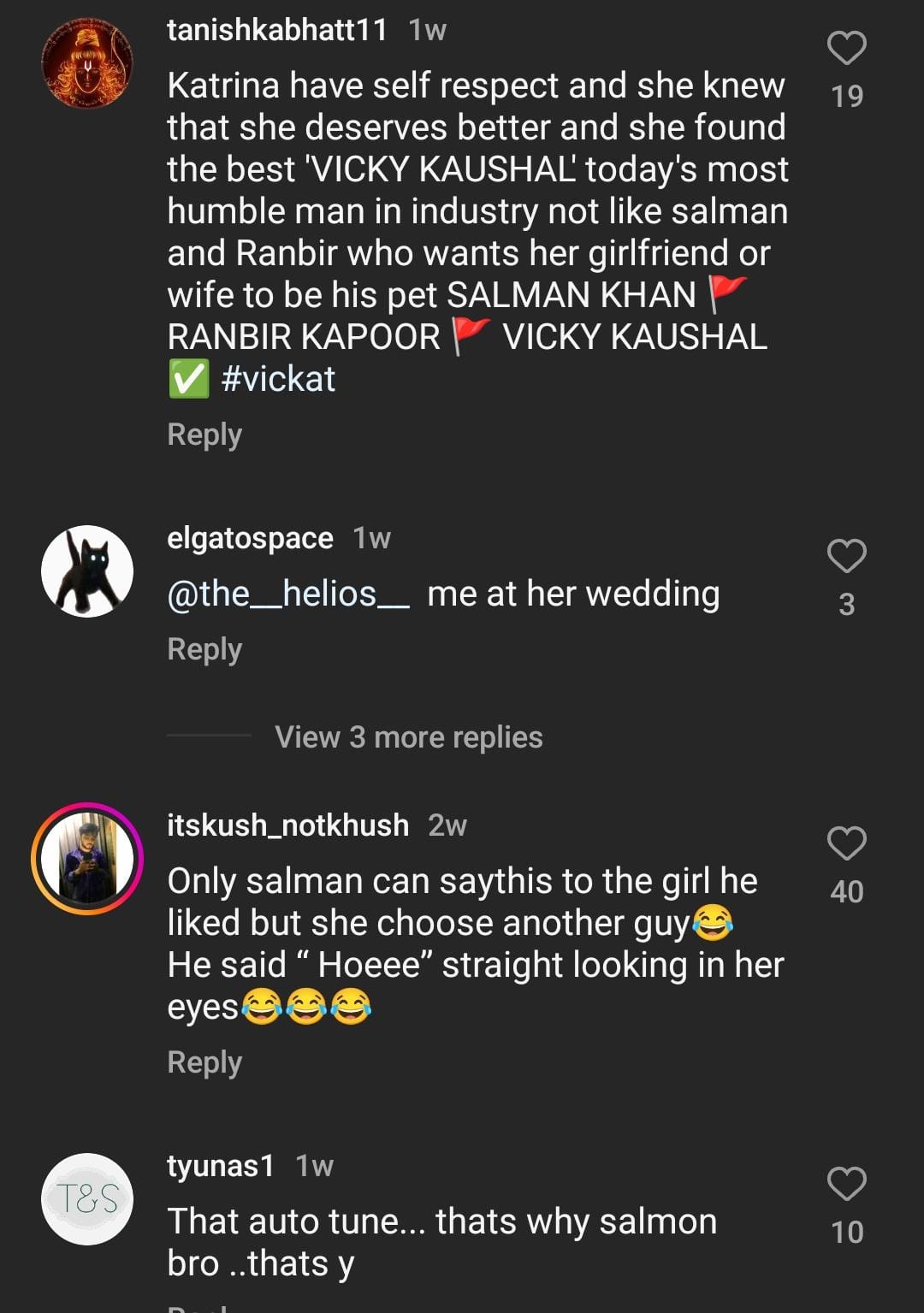View the 40 likes count
924x1313 pixels.
click(846, 892)
